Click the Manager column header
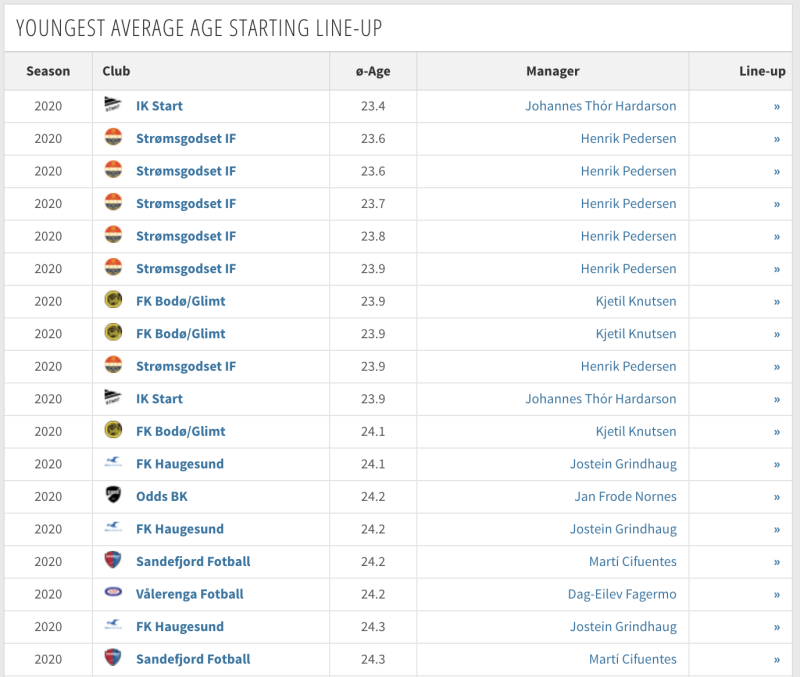This screenshot has width=800, height=677. 552,71
